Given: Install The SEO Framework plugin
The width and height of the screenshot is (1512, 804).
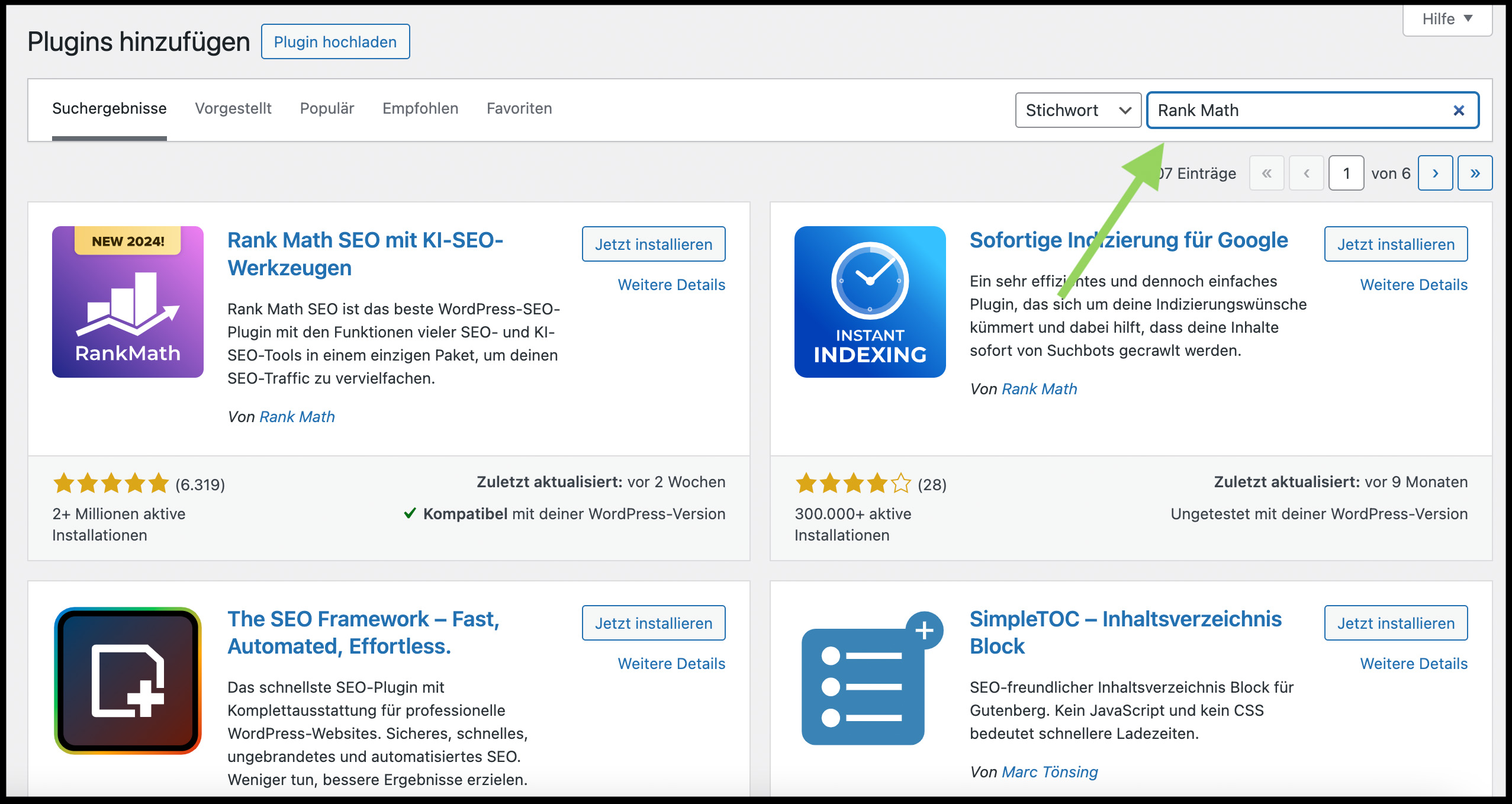Looking at the screenshot, I should 654,623.
